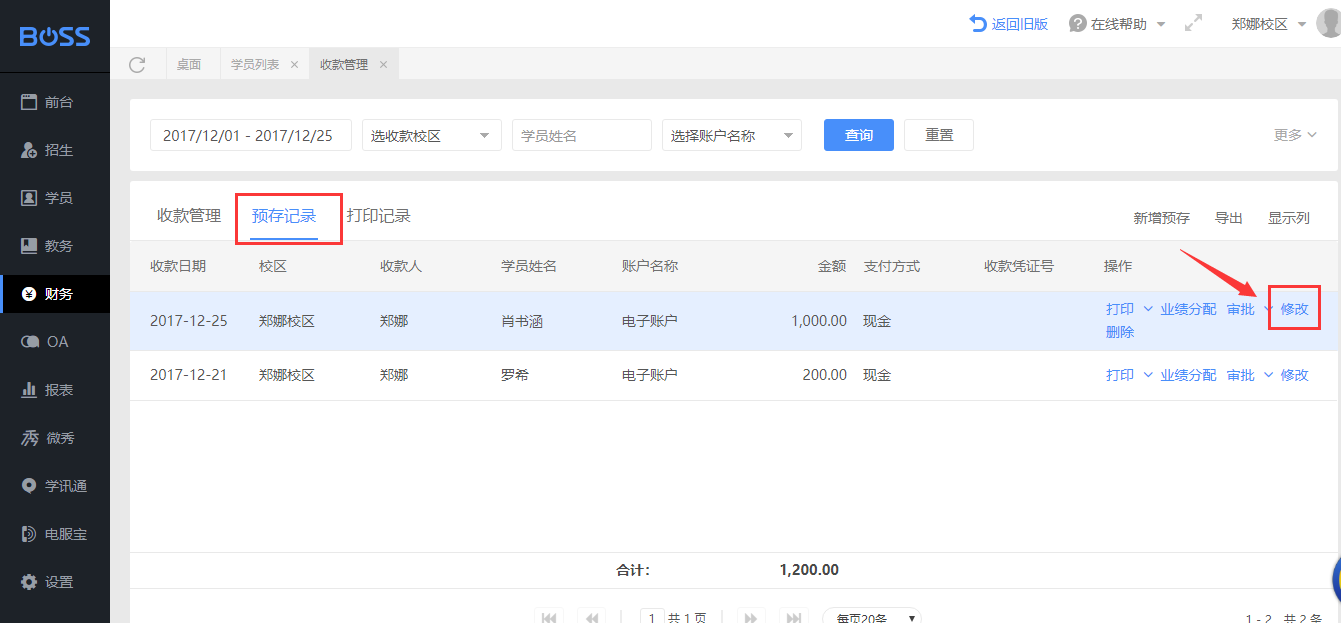Image resolution: width=1341 pixels, height=623 pixels.
Task: Go to last page pagination icon
Action: click(x=793, y=617)
